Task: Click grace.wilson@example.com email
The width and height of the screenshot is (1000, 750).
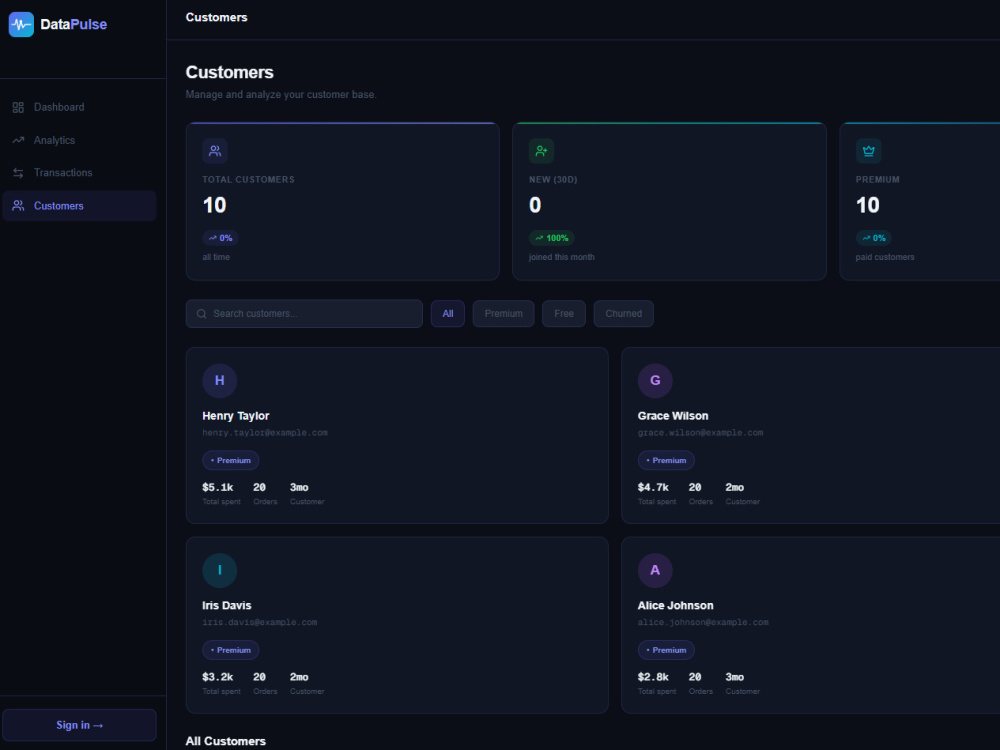Action: (x=700, y=432)
